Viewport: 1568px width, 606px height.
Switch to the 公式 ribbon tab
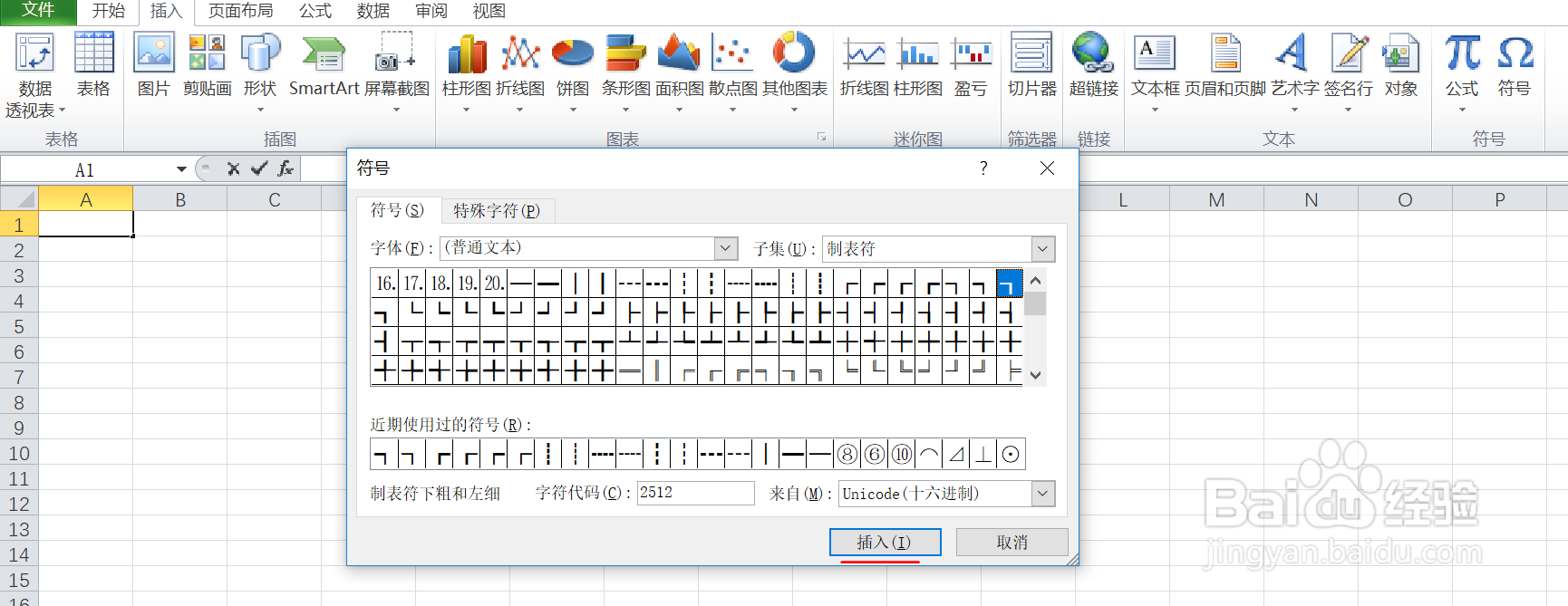tap(315, 11)
